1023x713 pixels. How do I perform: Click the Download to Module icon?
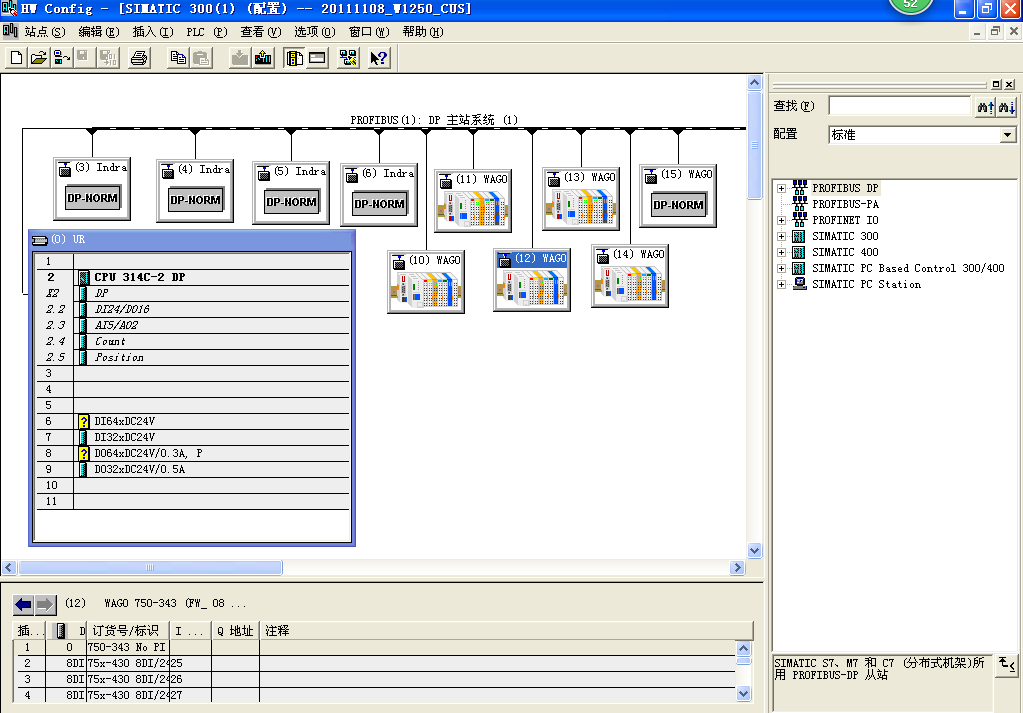pos(240,58)
